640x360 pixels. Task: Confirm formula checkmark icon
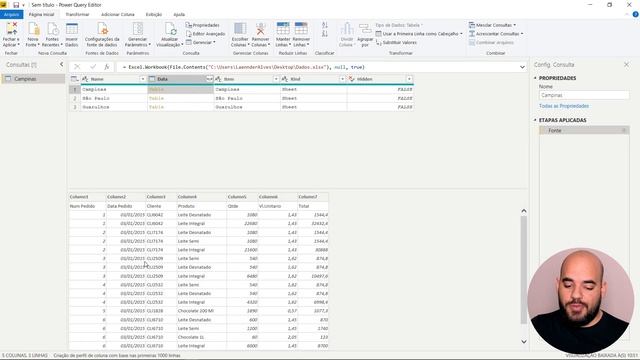click(x=93, y=67)
